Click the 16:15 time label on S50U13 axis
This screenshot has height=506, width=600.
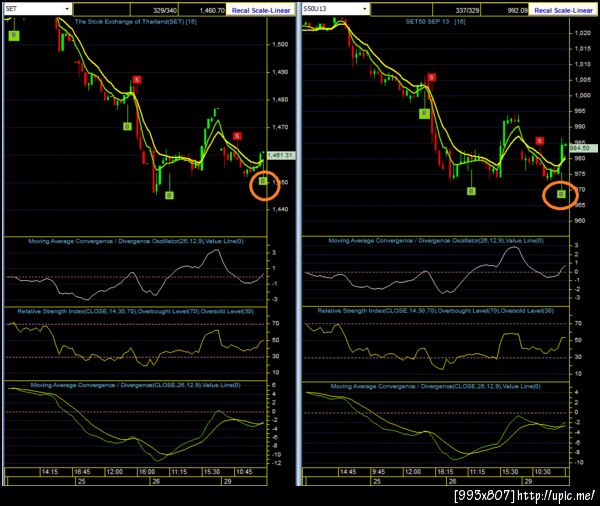[445, 472]
